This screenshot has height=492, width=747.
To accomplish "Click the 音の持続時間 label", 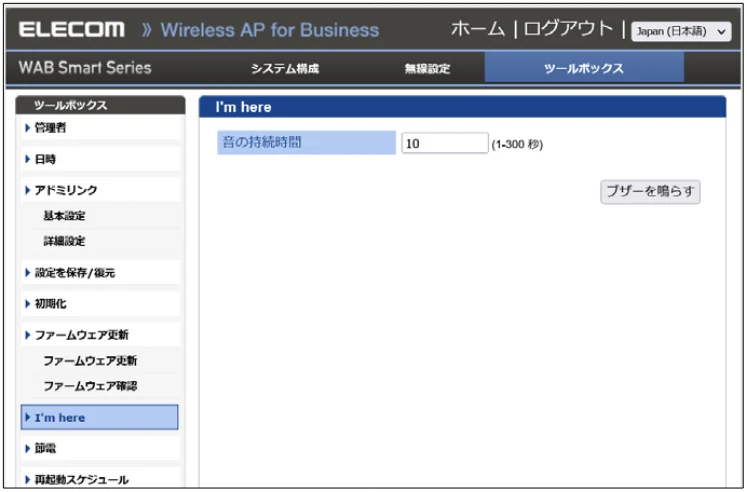I will (306, 142).
